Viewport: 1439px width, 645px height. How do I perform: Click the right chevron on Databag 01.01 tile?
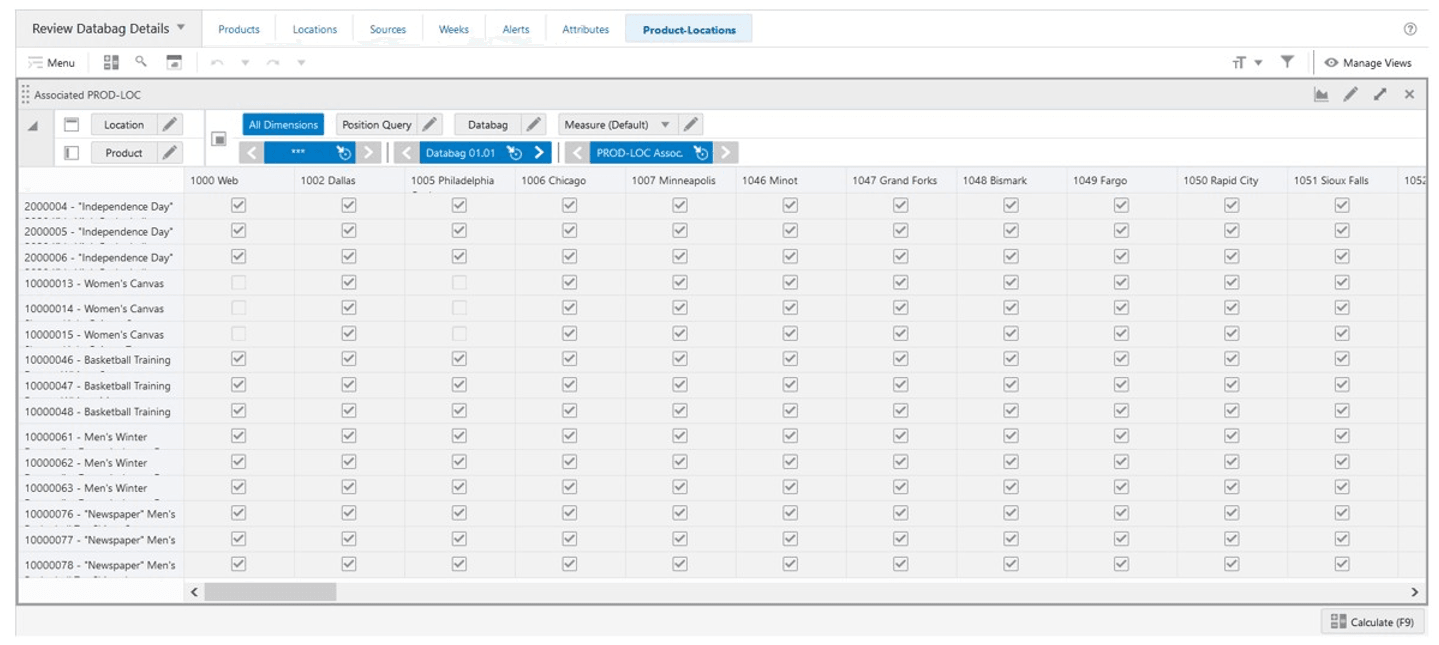point(541,153)
